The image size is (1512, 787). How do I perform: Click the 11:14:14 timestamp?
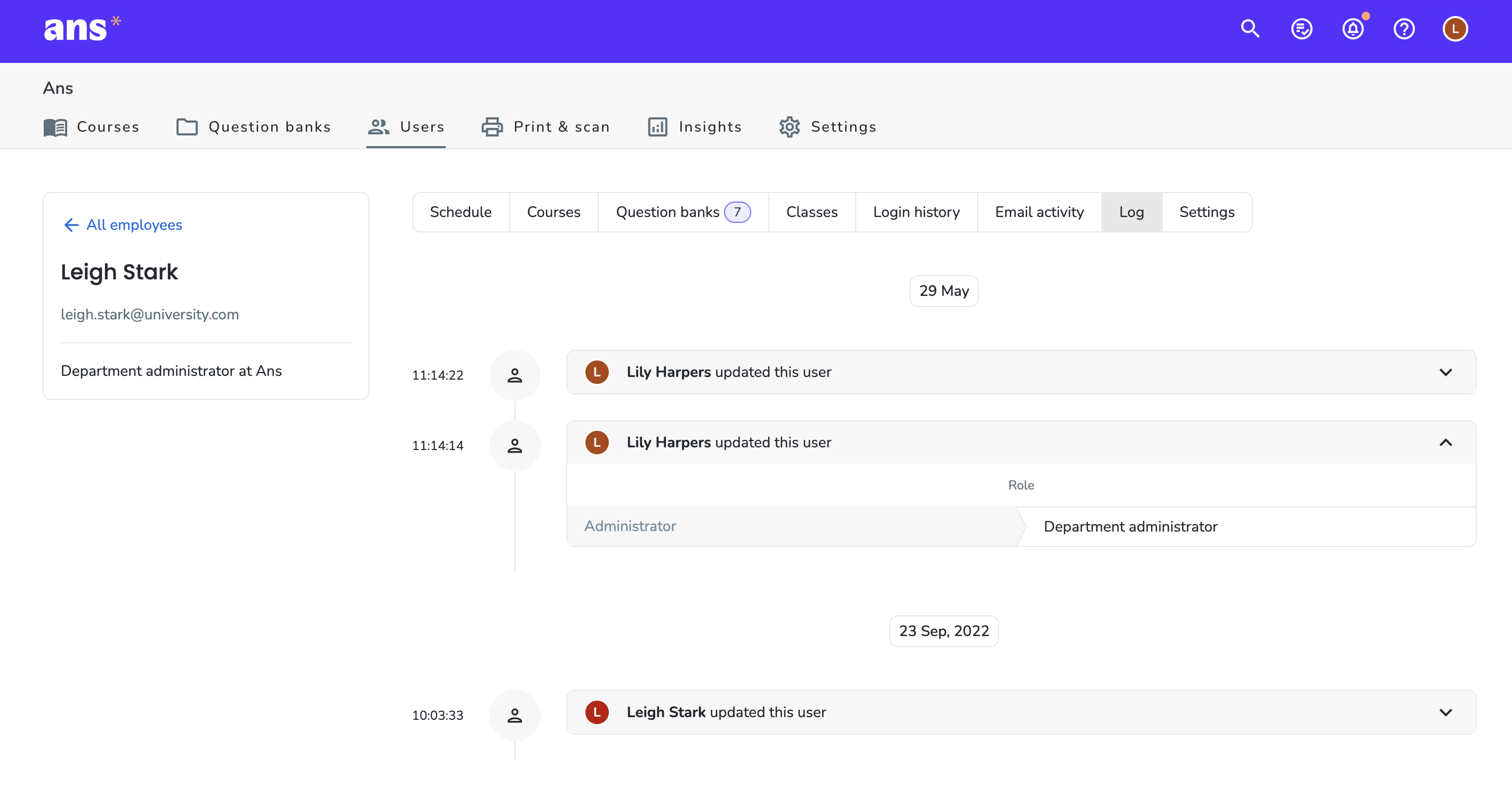[438, 445]
